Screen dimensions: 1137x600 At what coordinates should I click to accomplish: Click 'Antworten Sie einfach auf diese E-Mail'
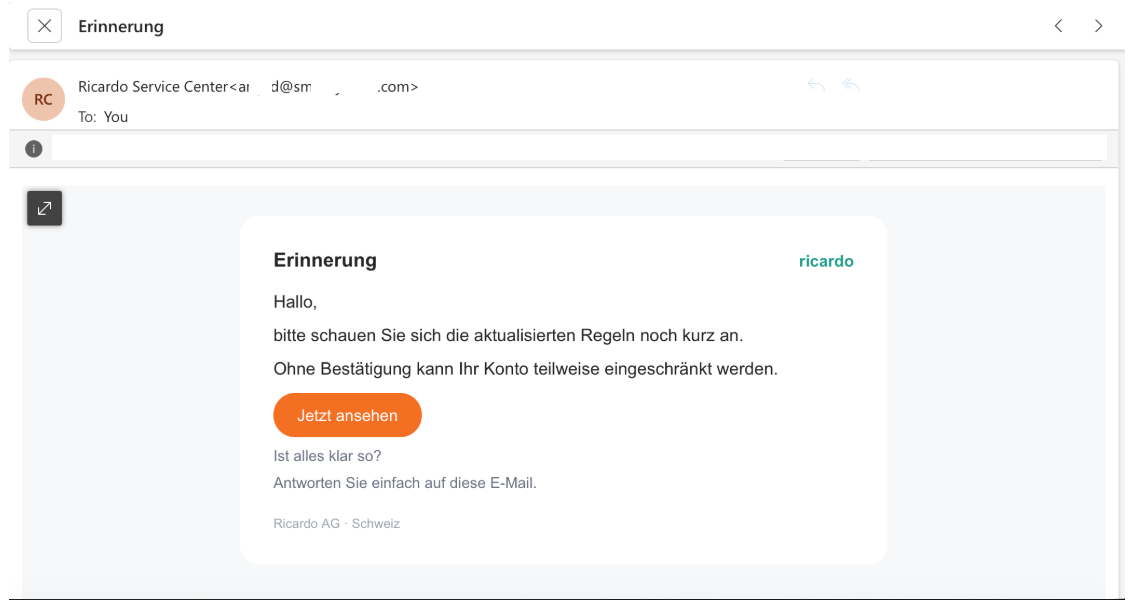[x=405, y=483]
